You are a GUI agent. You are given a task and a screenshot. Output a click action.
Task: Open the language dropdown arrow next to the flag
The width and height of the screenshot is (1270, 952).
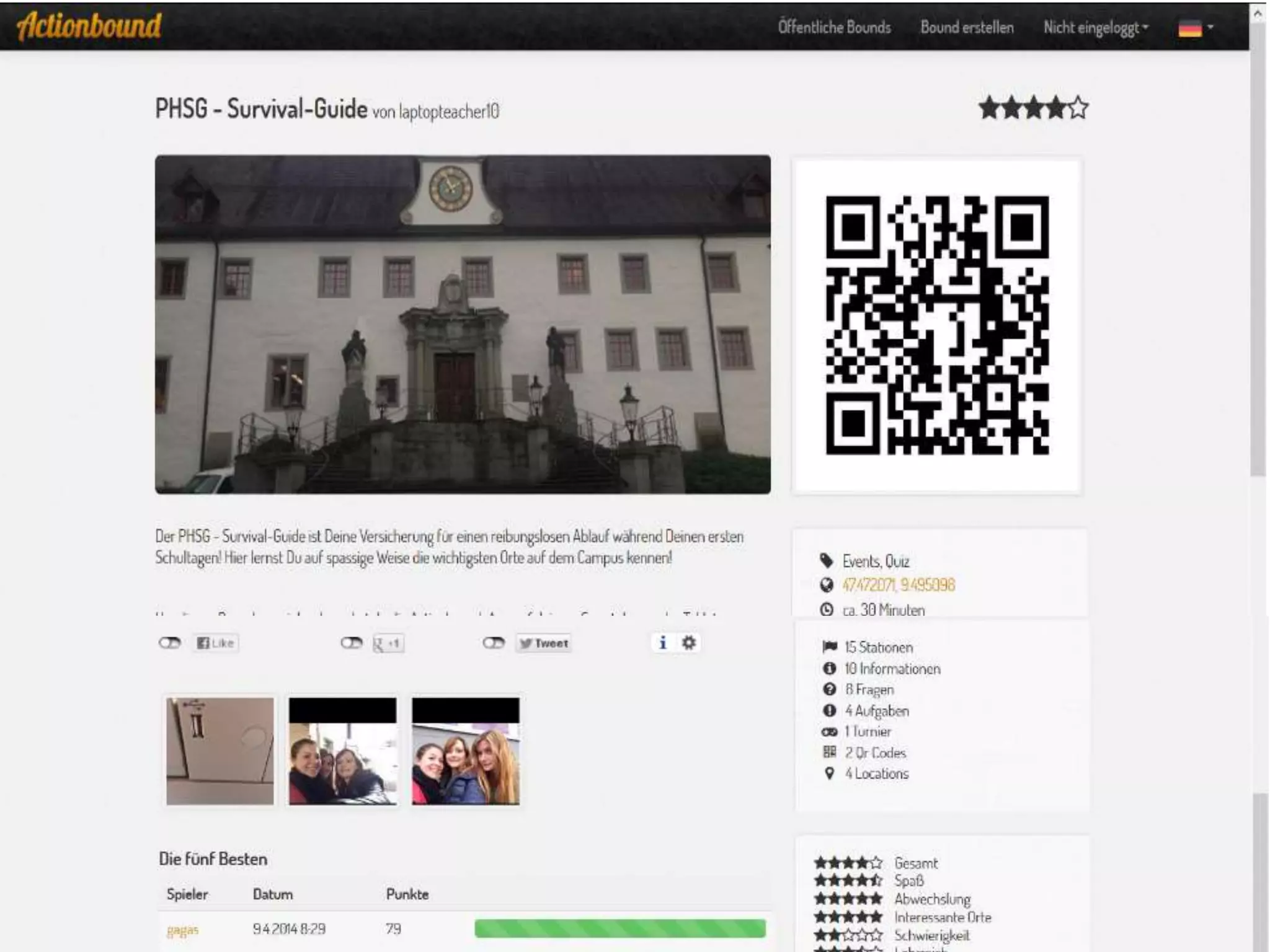[x=1210, y=27]
